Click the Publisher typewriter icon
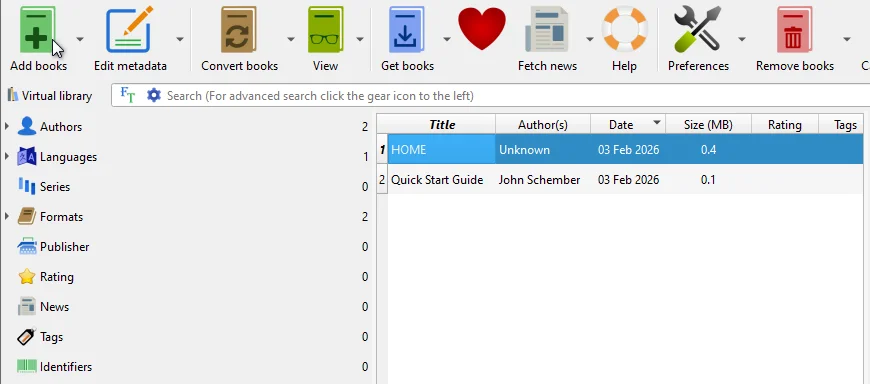Image resolution: width=870 pixels, height=384 pixels. (27, 246)
